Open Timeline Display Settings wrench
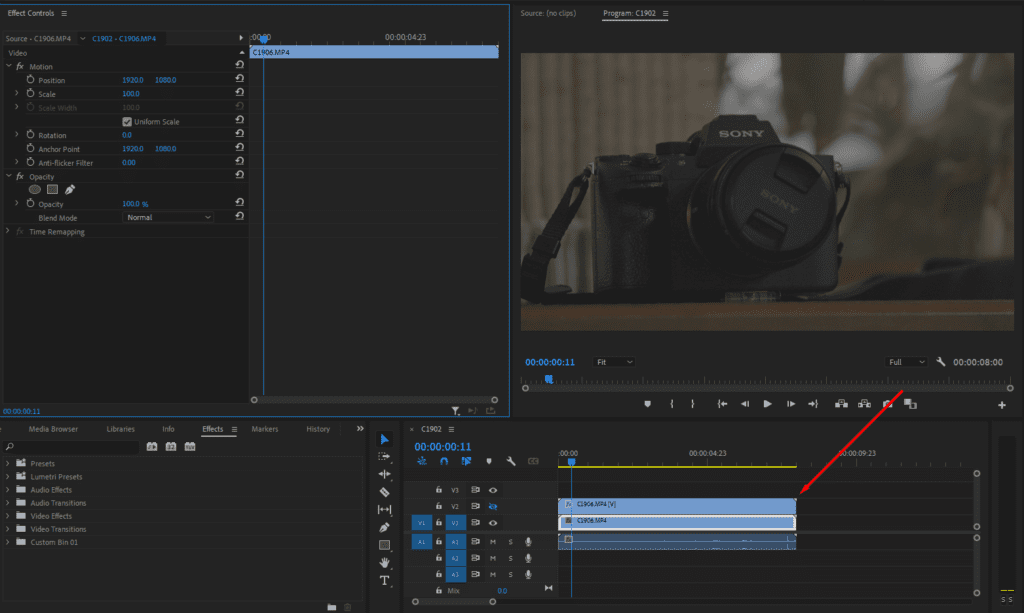 pyautogui.click(x=511, y=461)
